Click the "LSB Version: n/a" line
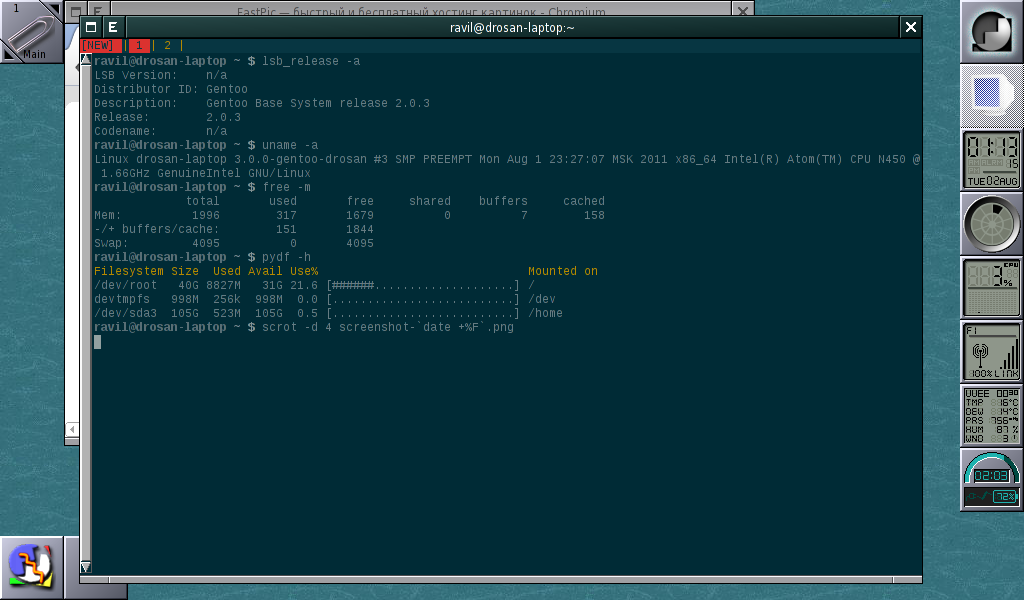This screenshot has width=1024, height=600. pos(161,75)
